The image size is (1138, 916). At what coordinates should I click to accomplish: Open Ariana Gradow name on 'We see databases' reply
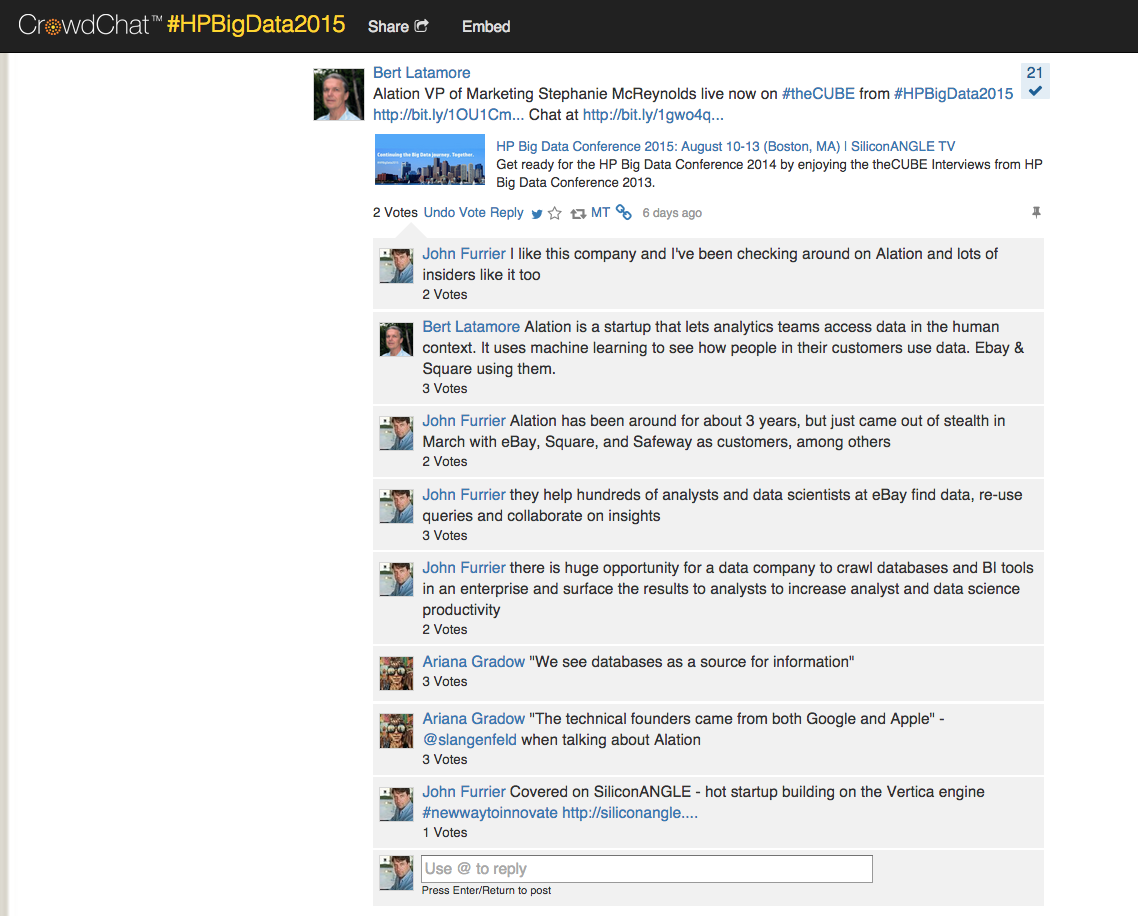[474, 662]
